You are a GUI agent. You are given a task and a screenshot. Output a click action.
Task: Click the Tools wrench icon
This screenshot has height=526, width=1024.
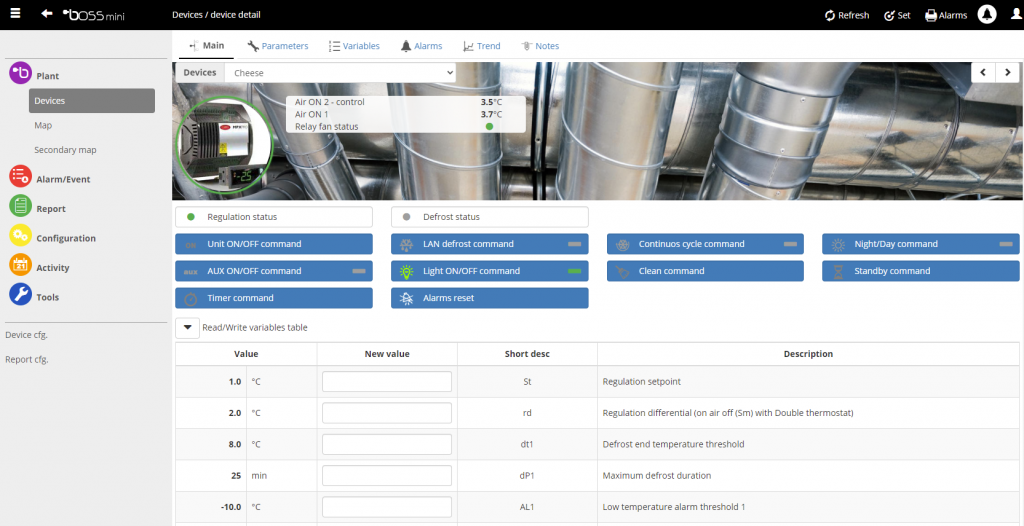point(20,295)
